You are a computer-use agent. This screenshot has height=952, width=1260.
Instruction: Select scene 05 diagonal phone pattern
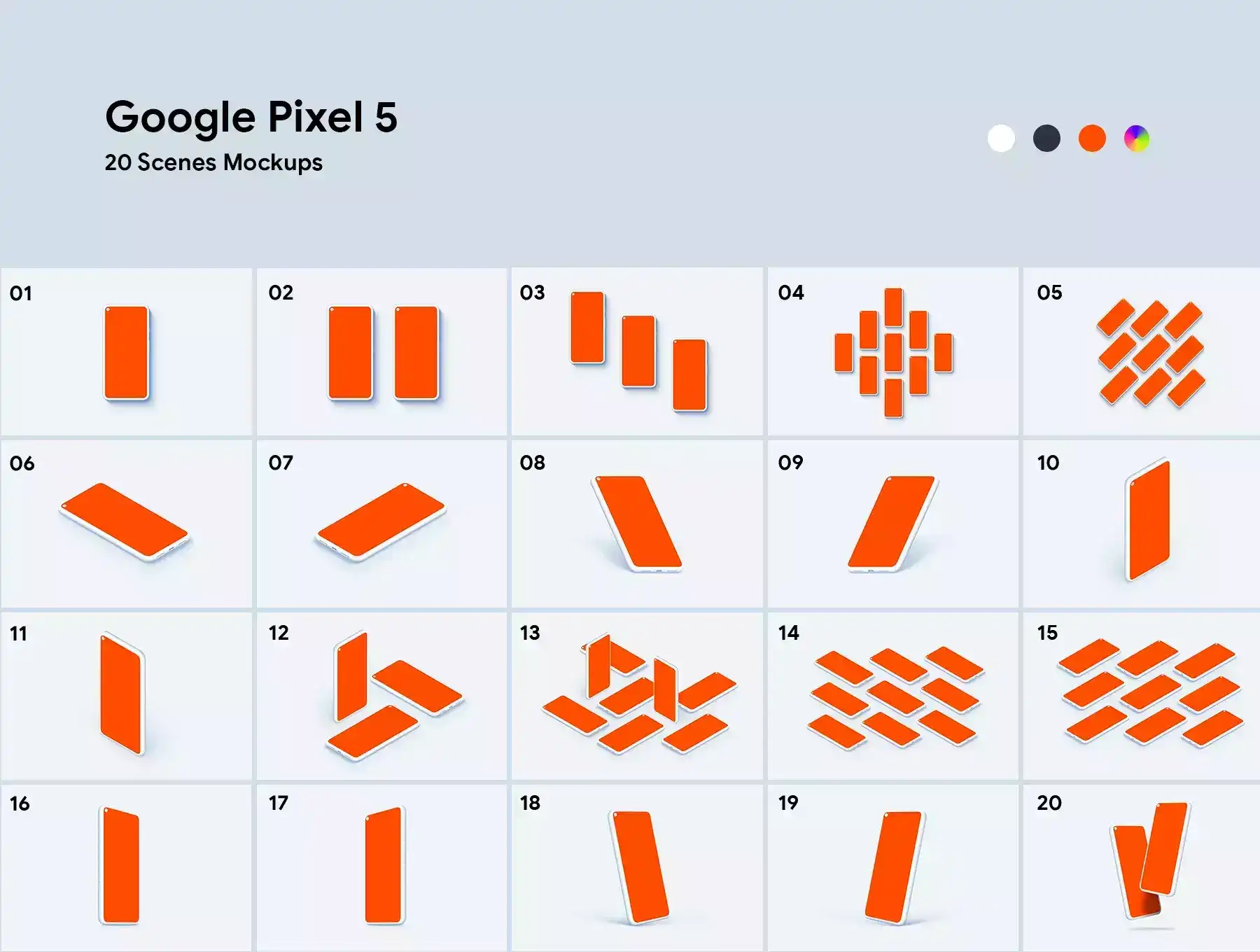(x=1149, y=352)
